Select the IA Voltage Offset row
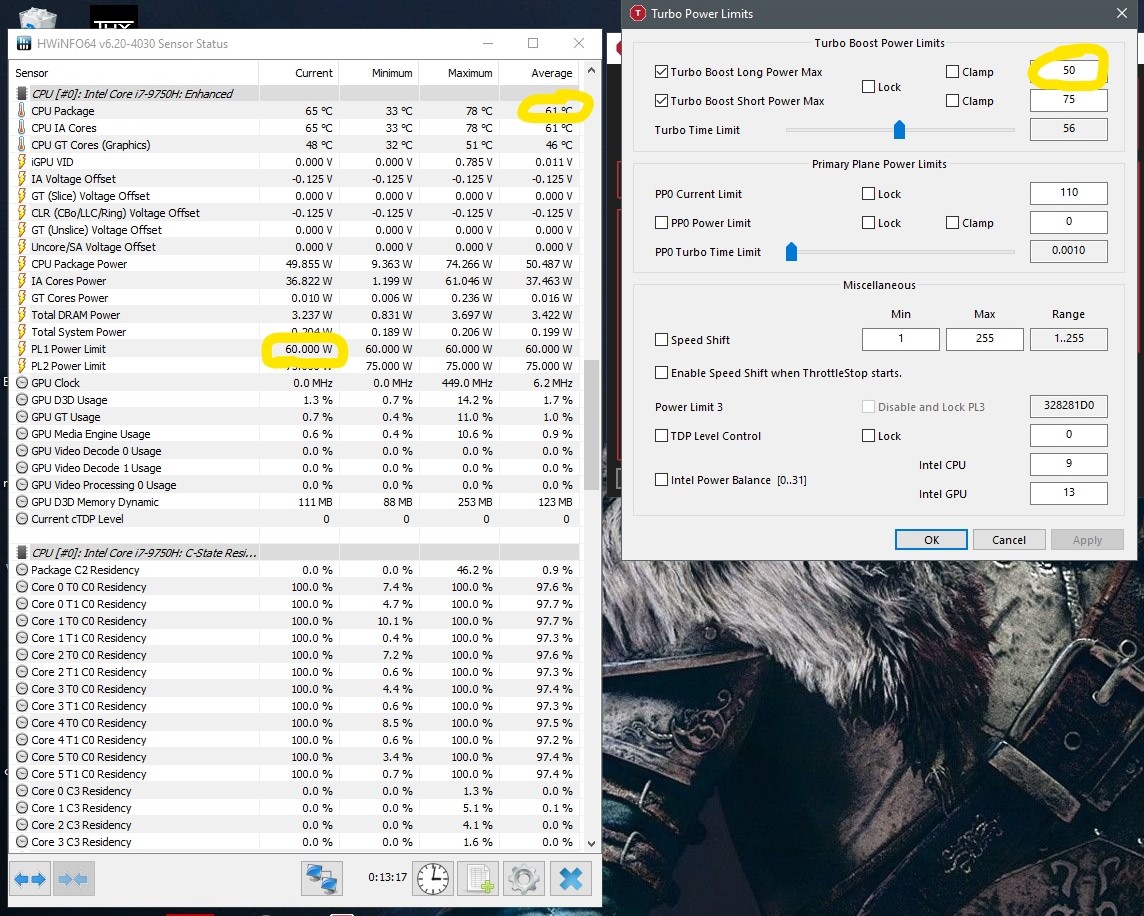1144x916 pixels. [295, 179]
